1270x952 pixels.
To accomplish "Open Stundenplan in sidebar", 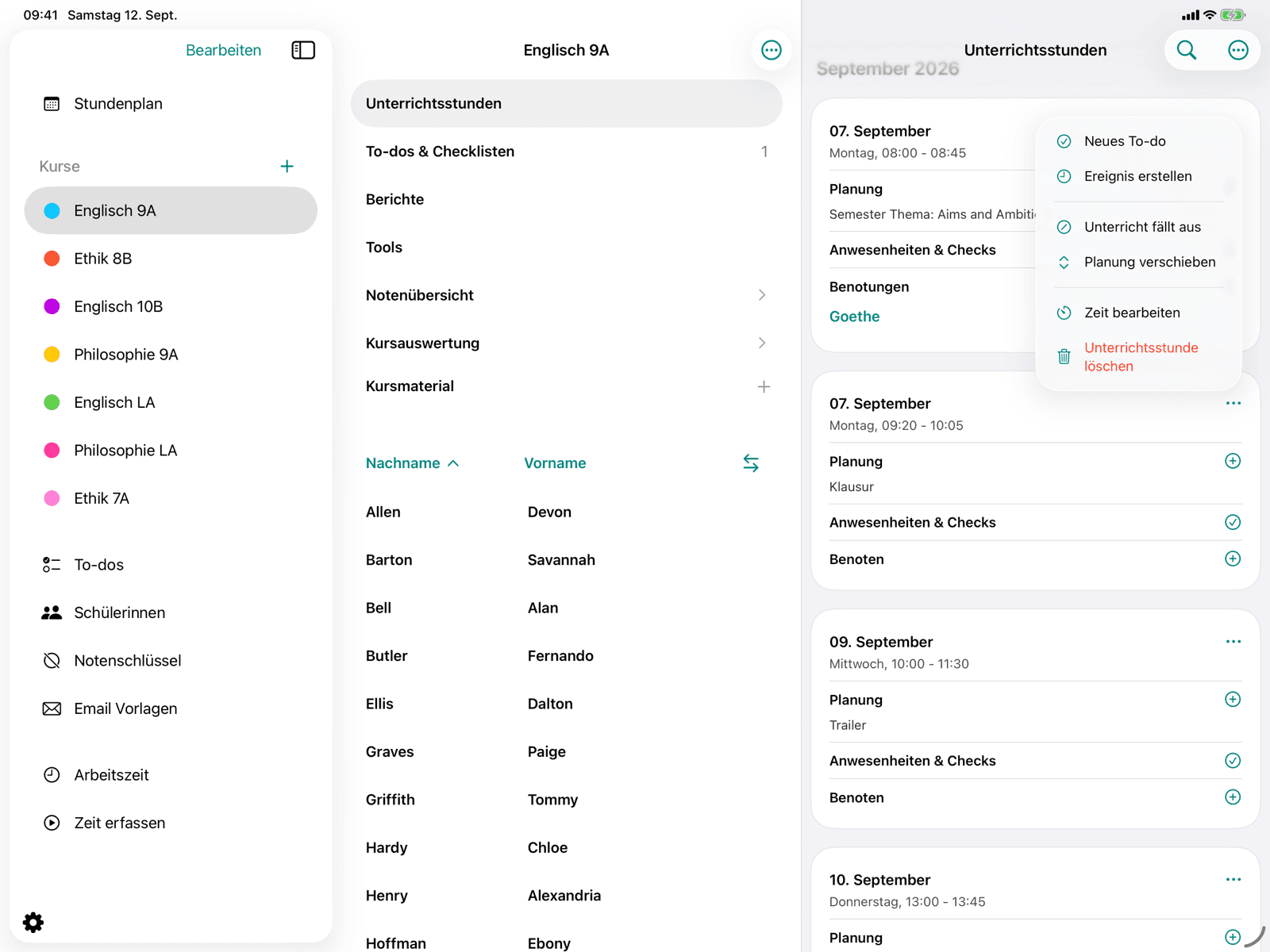I will point(171,104).
